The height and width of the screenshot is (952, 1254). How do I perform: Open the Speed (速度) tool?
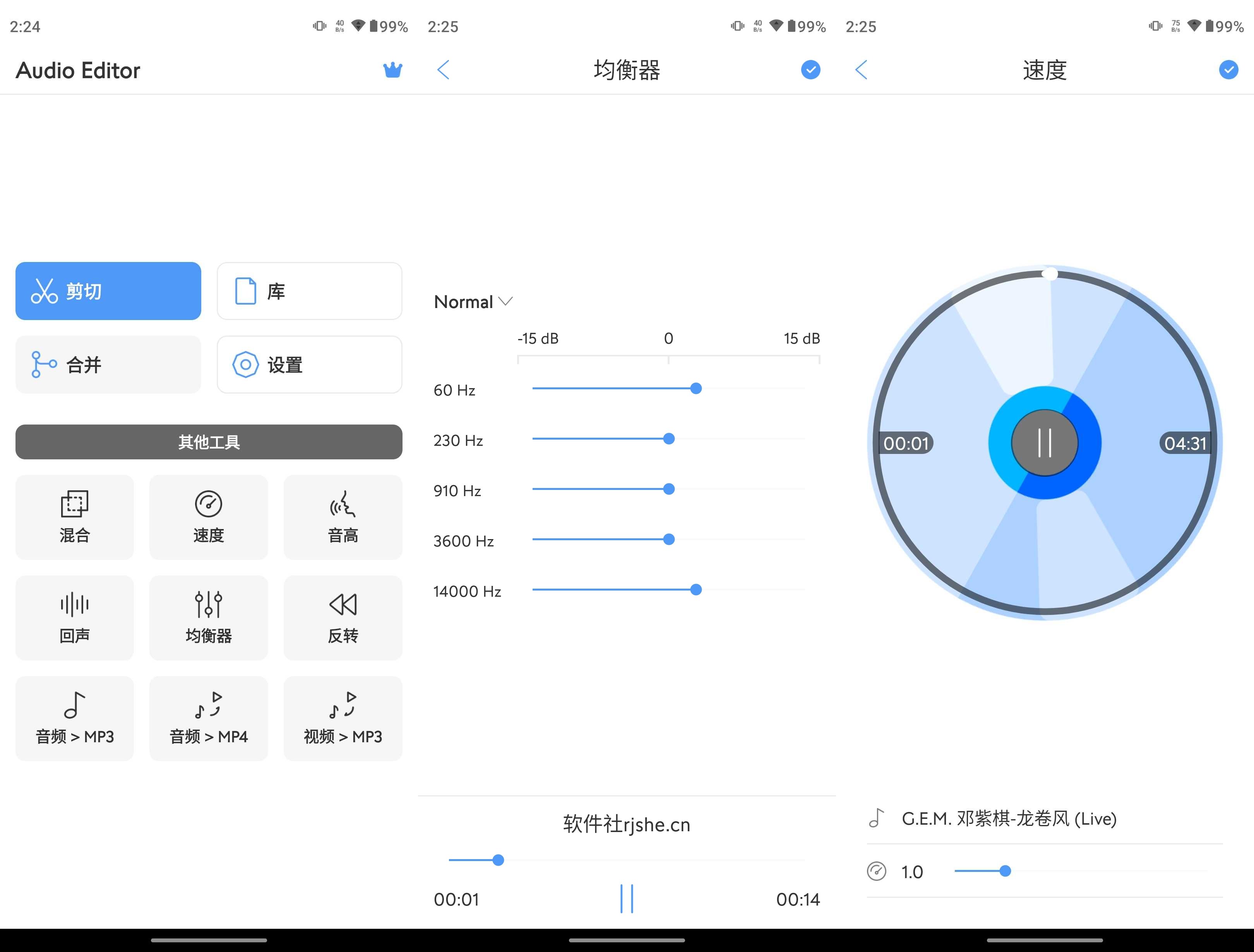click(208, 517)
